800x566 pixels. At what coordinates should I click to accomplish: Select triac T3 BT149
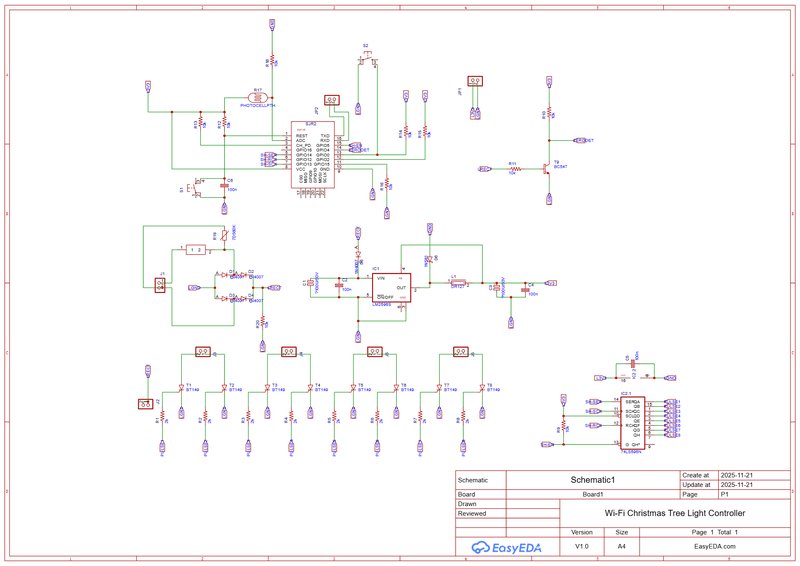point(267,388)
